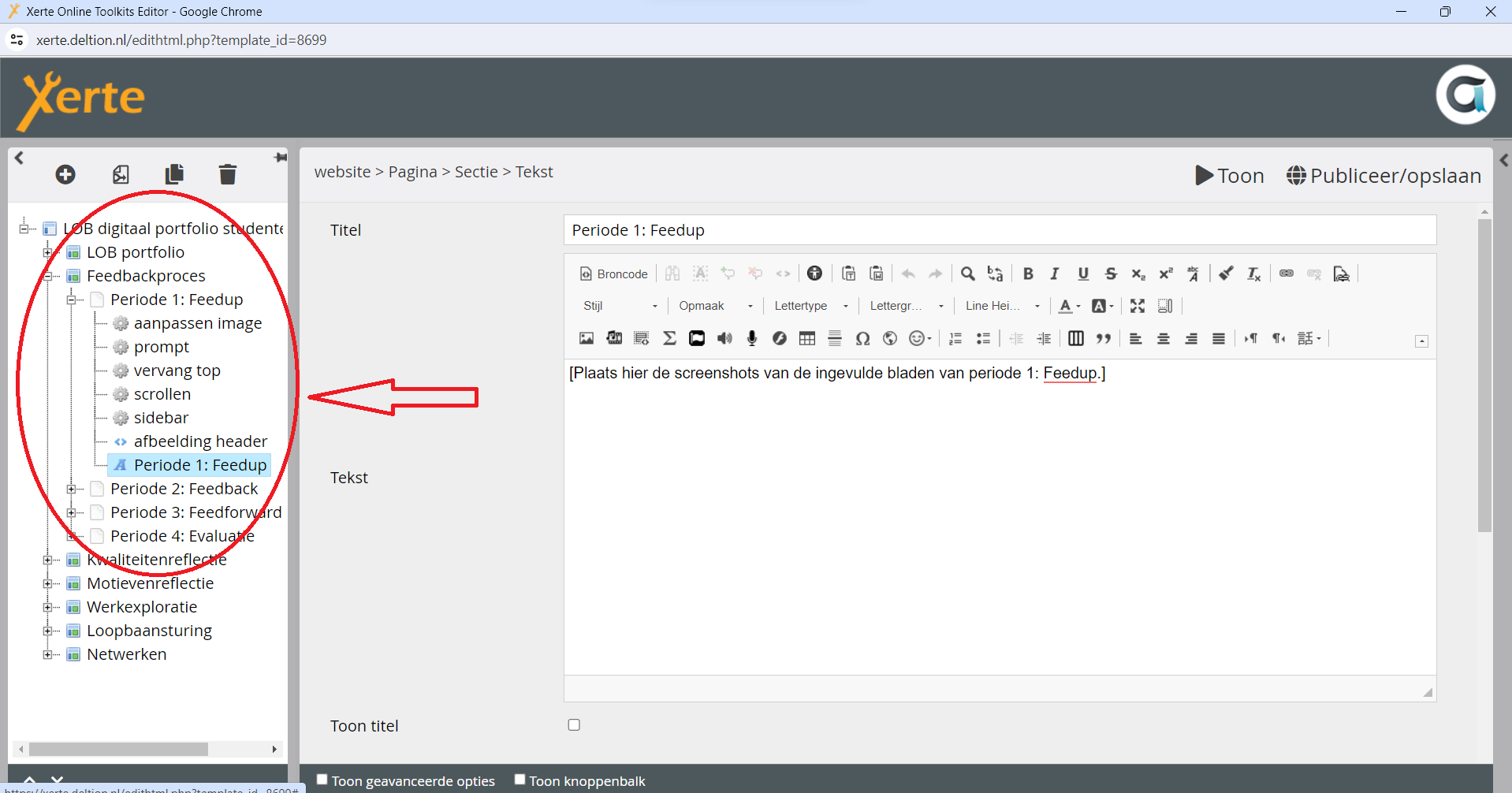1512x793 pixels.
Task: Insert an image using the image icon
Action: pos(587,338)
